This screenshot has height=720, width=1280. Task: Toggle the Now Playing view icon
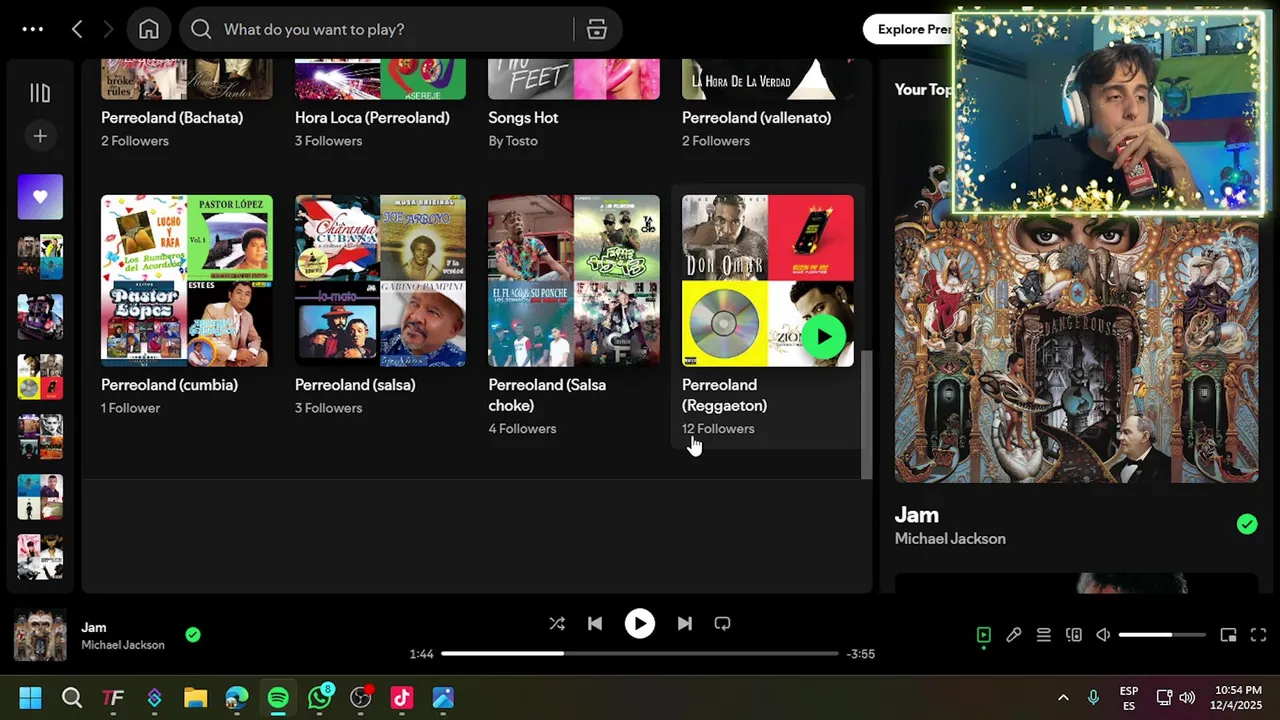point(984,635)
